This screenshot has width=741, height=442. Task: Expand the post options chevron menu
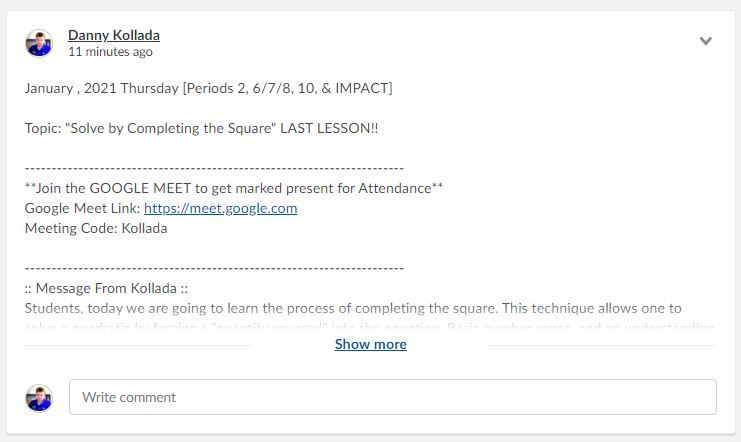tap(706, 42)
